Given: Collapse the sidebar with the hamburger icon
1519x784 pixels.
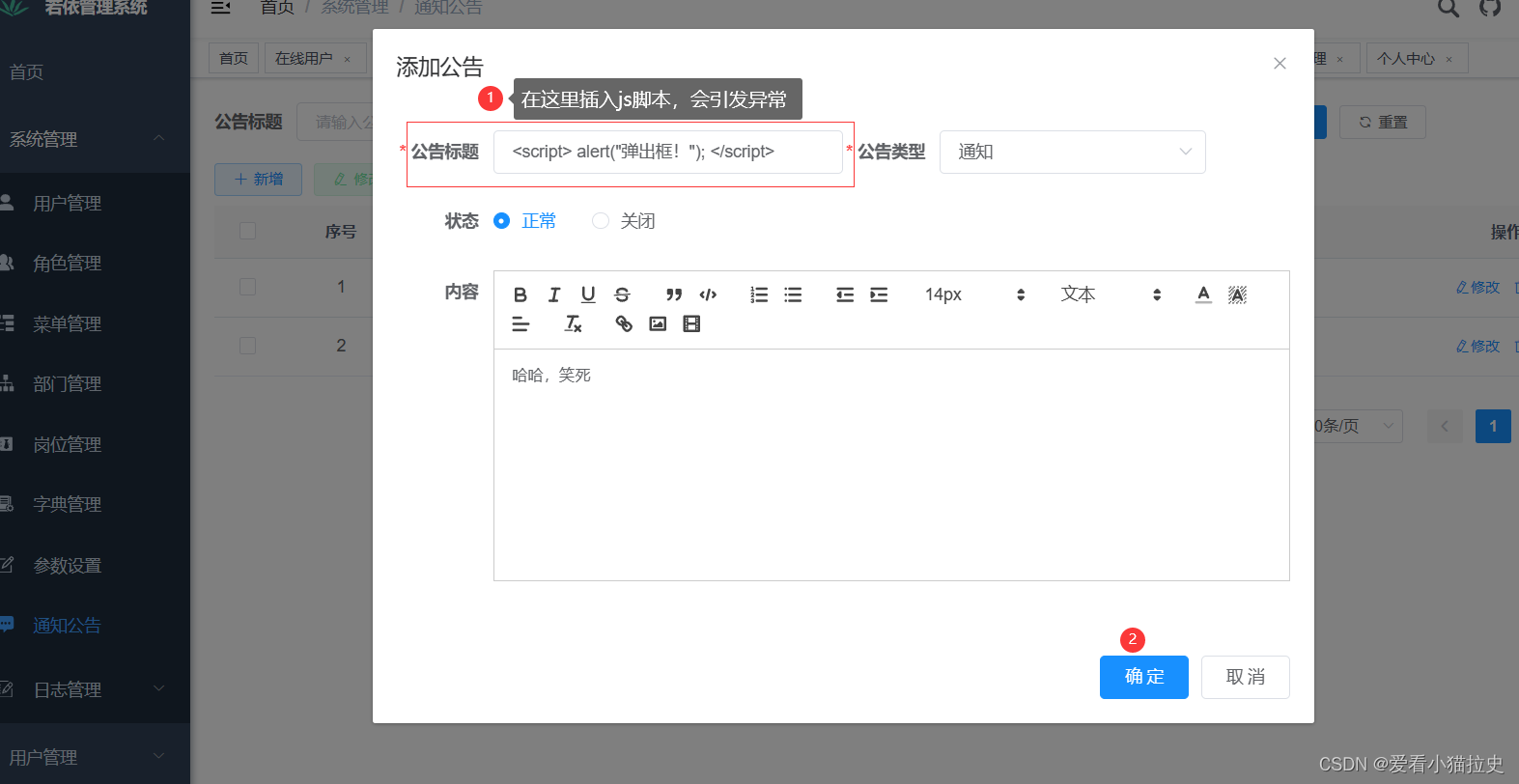Looking at the screenshot, I should [220, 8].
